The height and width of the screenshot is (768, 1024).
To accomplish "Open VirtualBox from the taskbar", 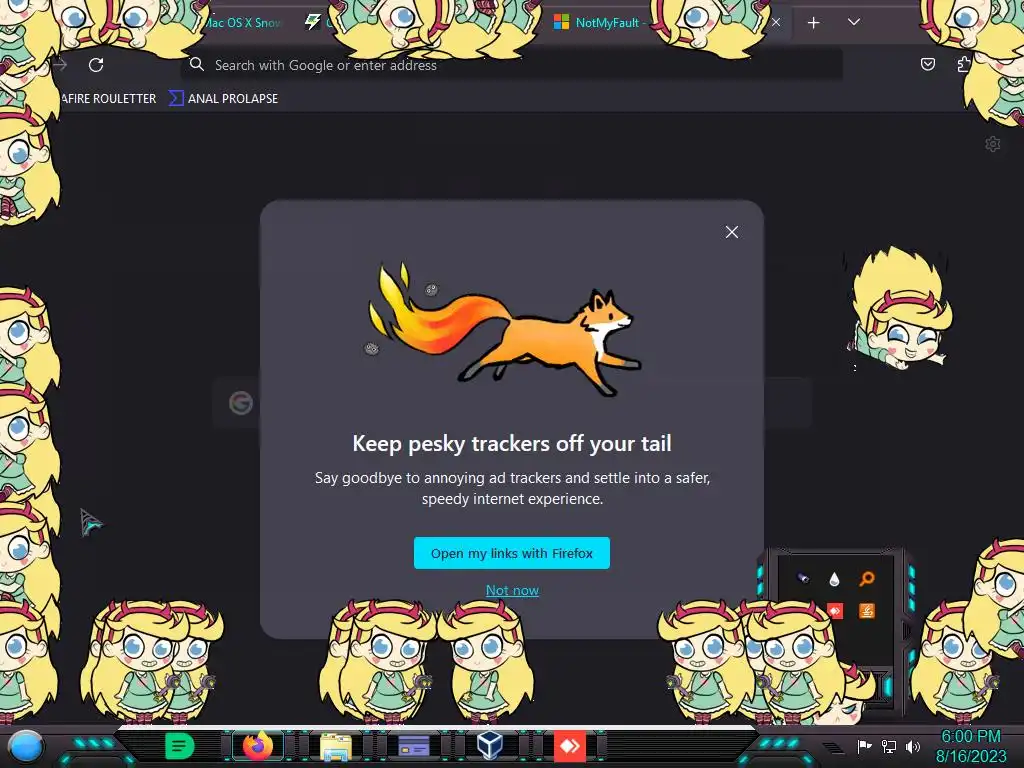I will pyautogui.click(x=489, y=745).
